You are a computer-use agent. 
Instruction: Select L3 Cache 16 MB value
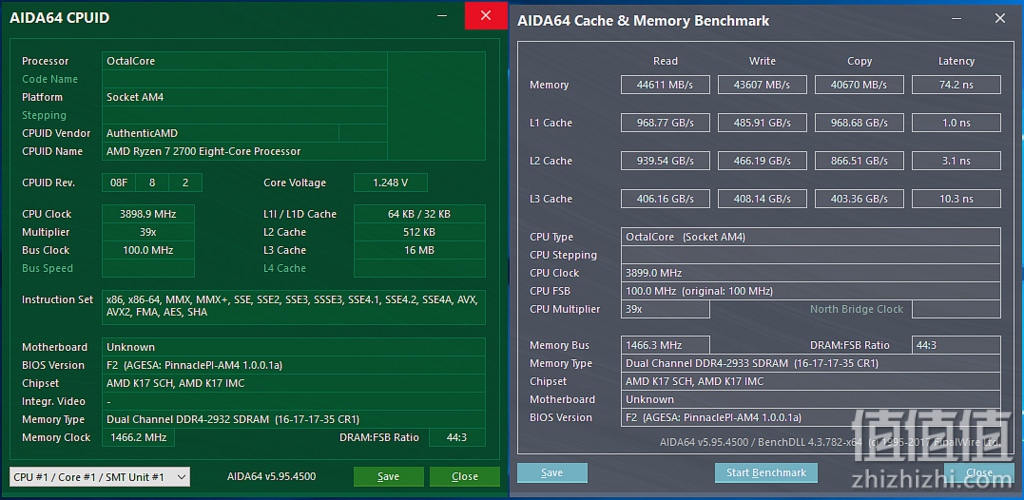(x=419, y=250)
